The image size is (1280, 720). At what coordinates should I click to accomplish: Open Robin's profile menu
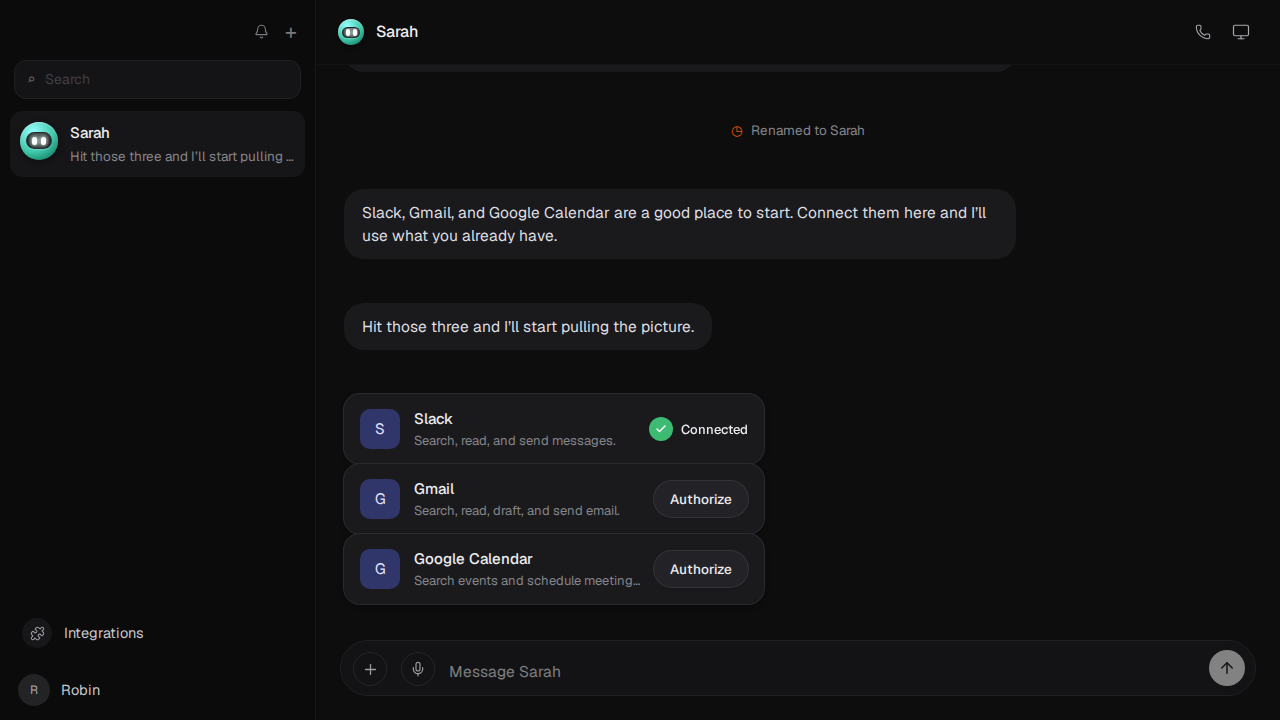60,690
